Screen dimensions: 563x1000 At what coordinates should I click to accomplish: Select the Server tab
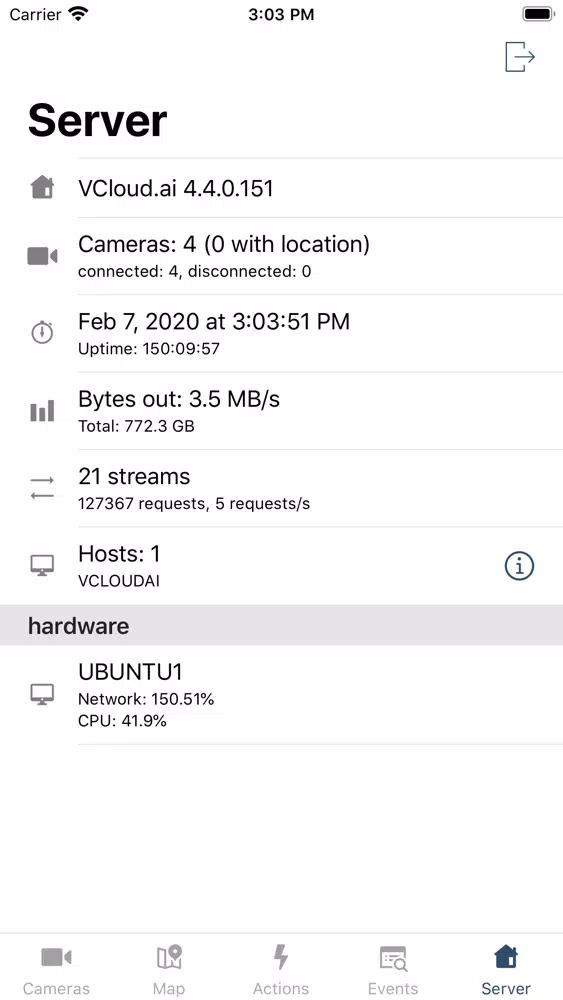[x=506, y=969]
